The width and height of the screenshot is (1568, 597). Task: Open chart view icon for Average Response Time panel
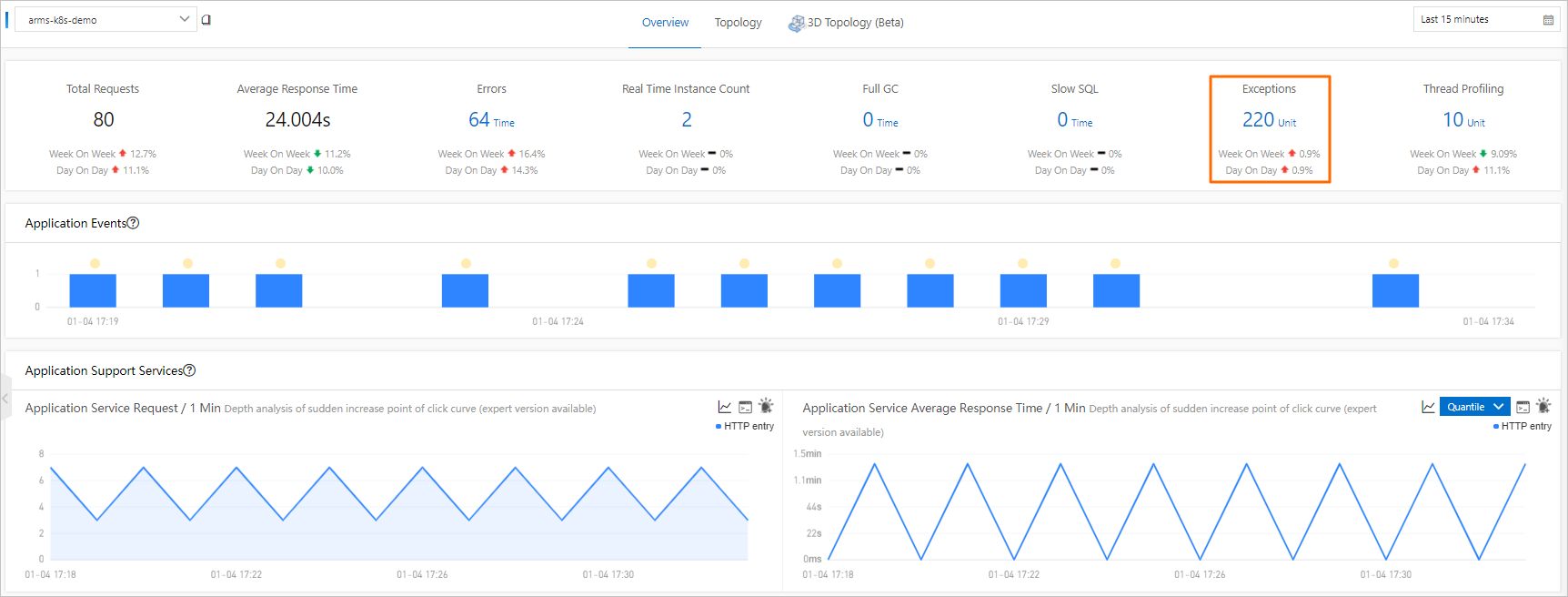coord(1429,407)
